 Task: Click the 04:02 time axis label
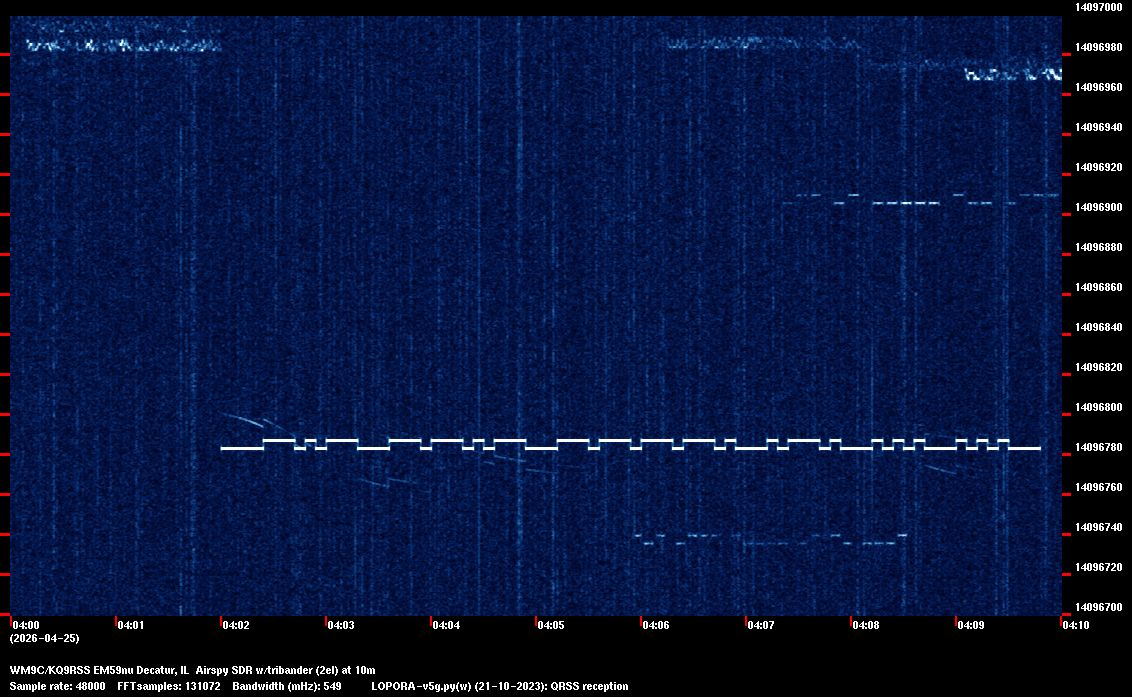pyautogui.click(x=236, y=626)
